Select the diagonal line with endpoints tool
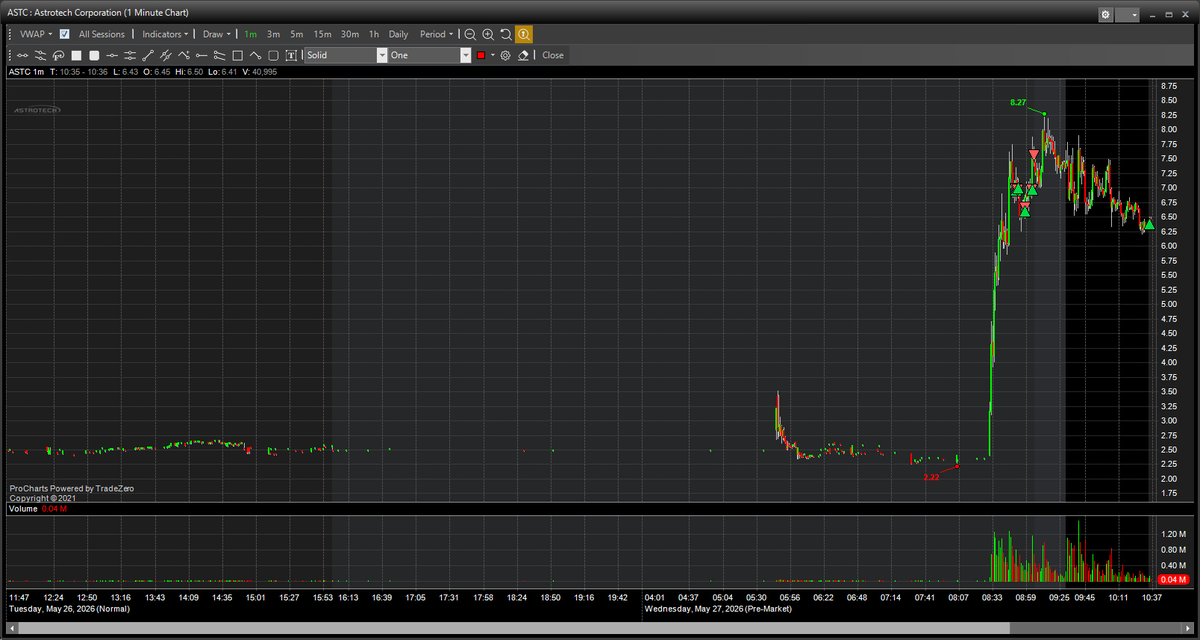Screen dimensions: 1200x640 tap(147, 55)
